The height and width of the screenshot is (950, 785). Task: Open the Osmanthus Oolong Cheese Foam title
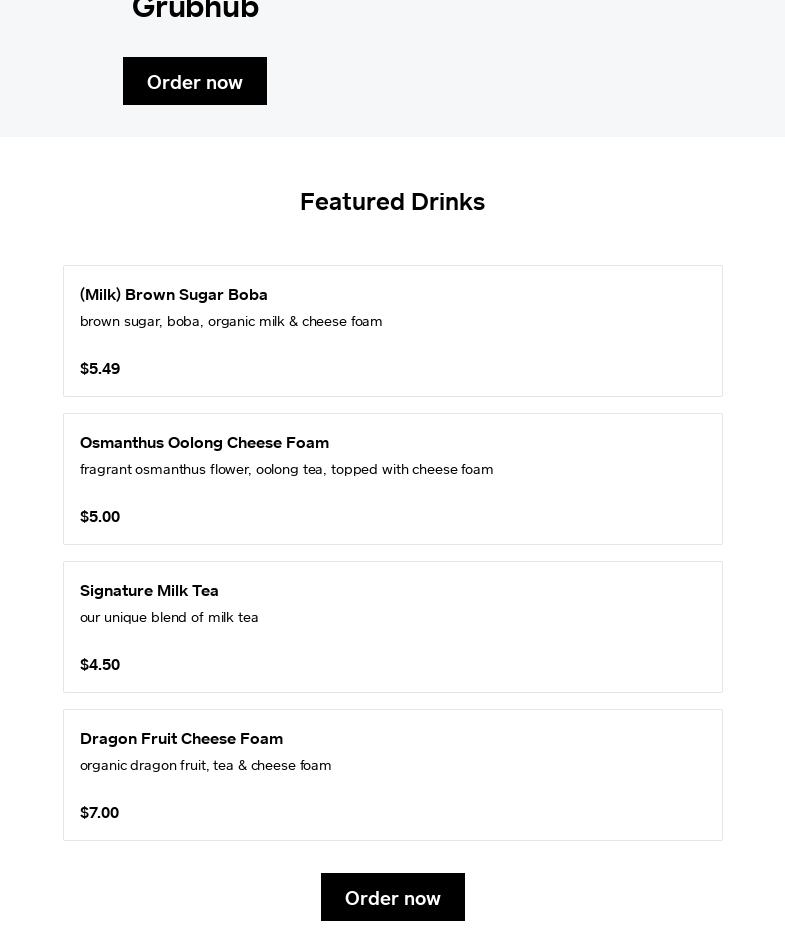pos(204,443)
